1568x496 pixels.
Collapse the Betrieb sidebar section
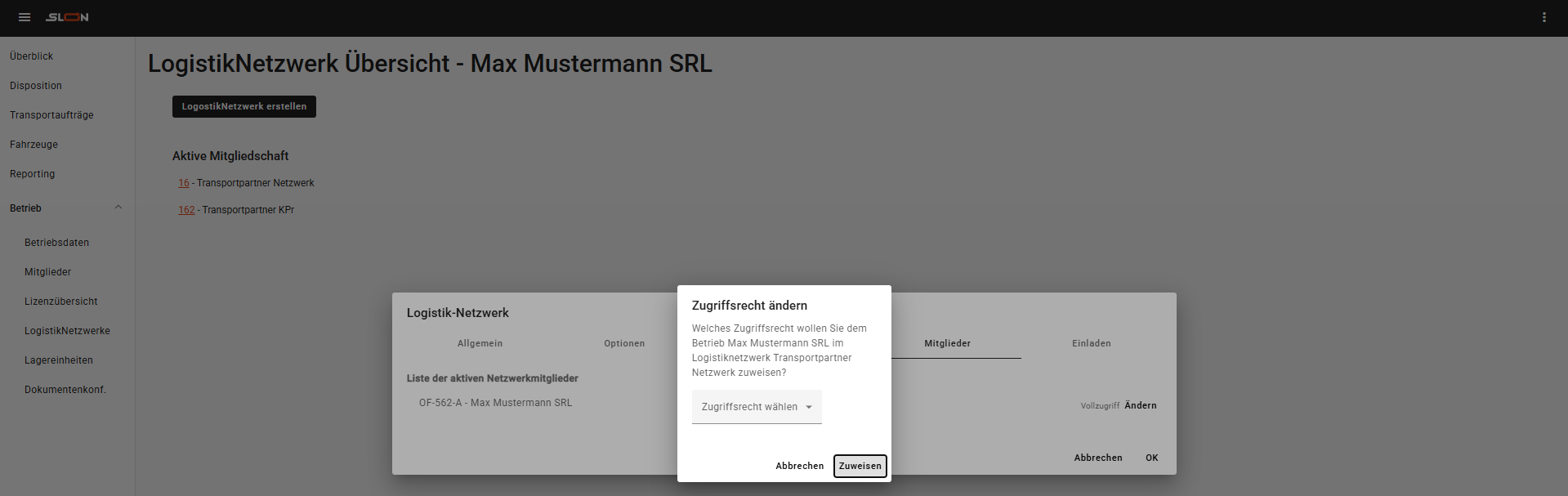tap(118, 208)
